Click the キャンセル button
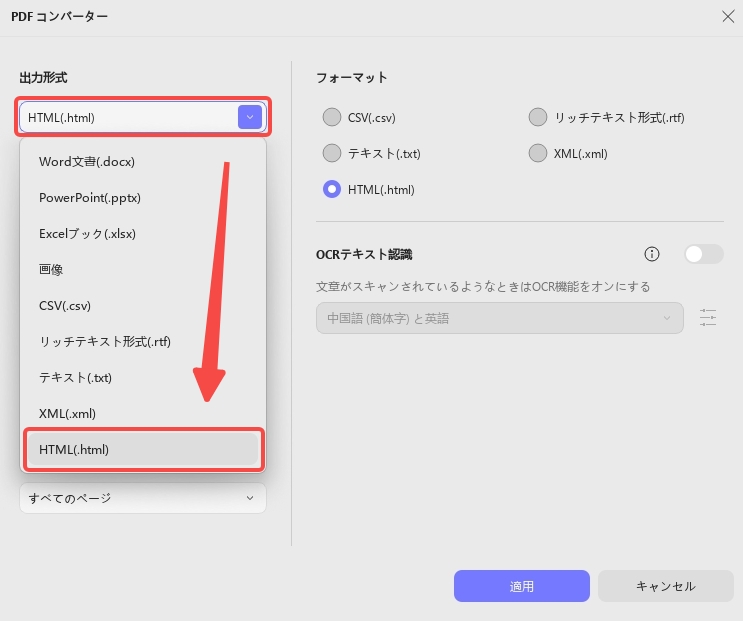The height and width of the screenshot is (621, 743). [666, 586]
